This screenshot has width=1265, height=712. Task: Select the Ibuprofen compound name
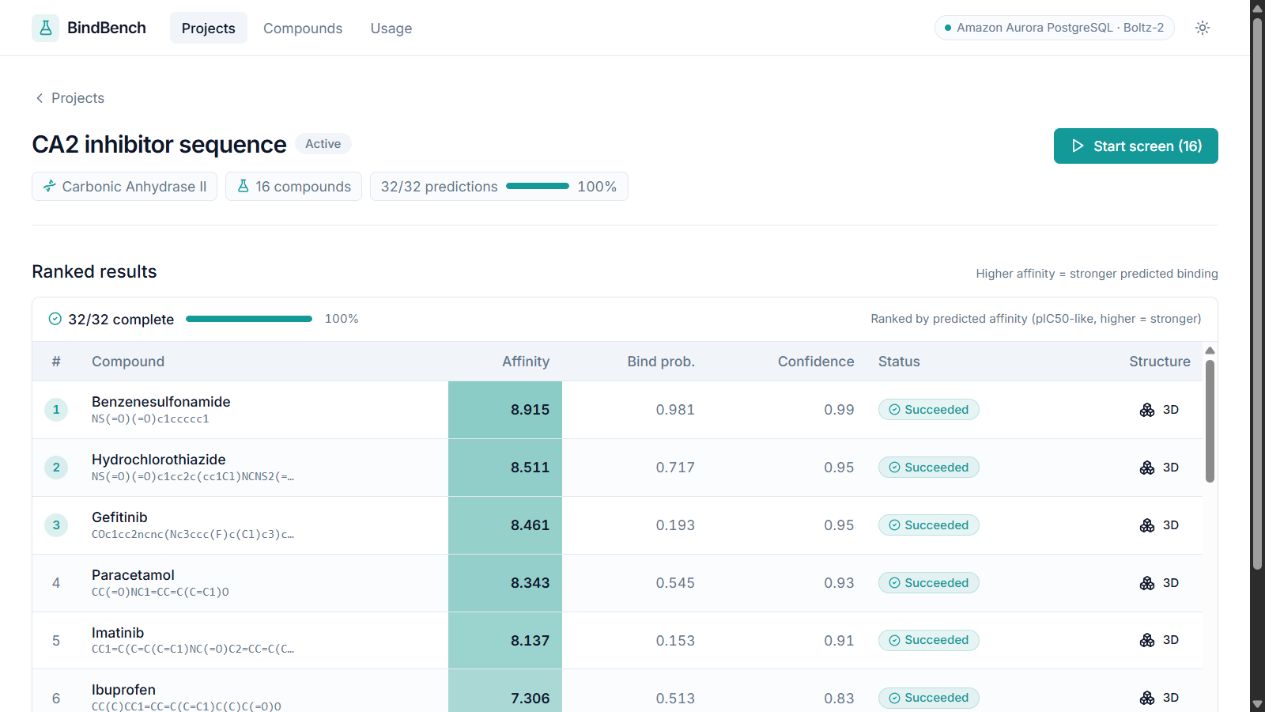click(x=124, y=690)
